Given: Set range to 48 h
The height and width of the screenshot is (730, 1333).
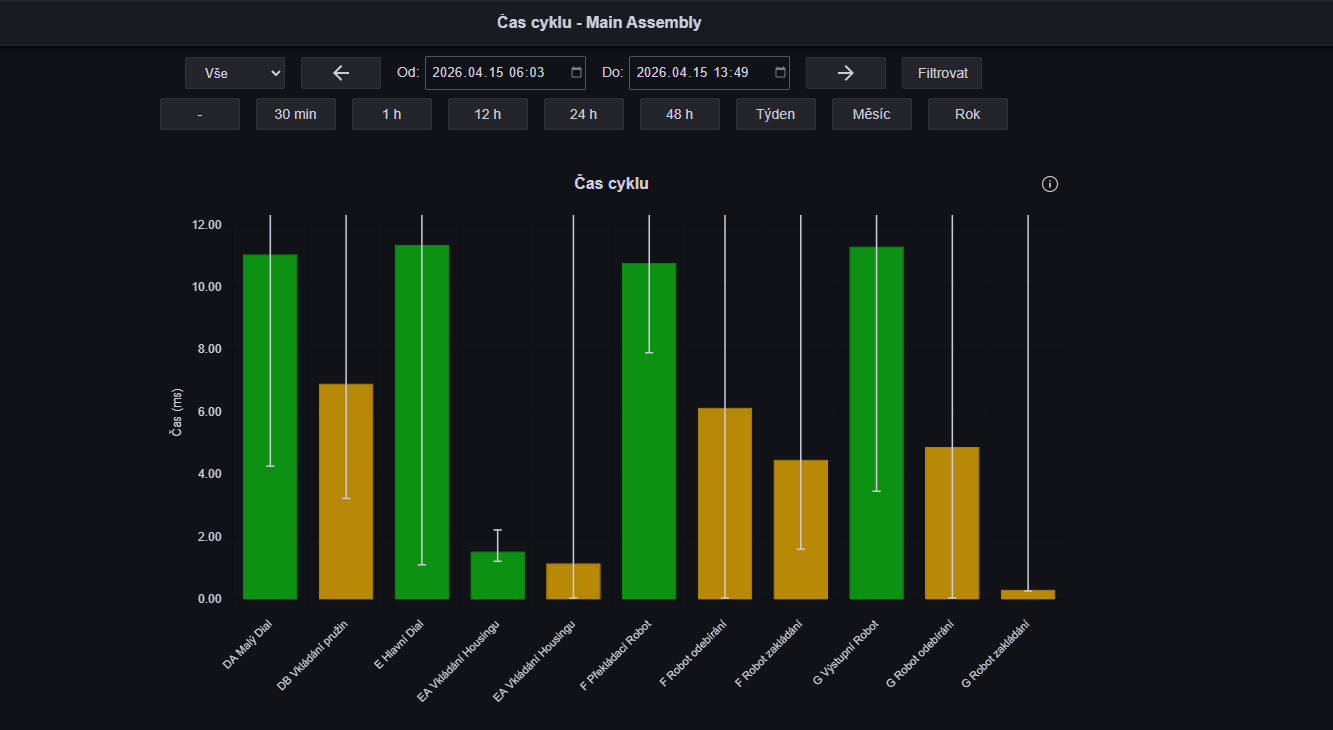Looking at the screenshot, I should pos(680,114).
